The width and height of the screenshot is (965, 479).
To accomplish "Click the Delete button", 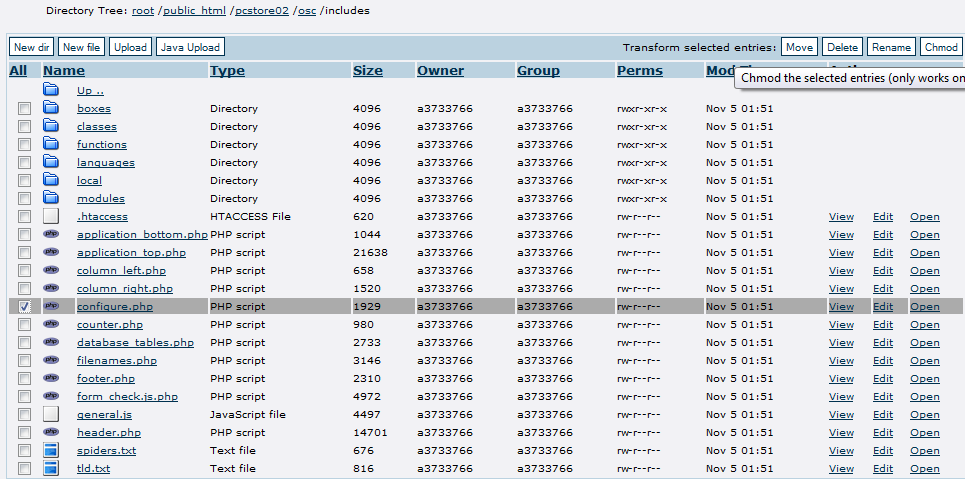I will pyautogui.click(x=843, y=47).
